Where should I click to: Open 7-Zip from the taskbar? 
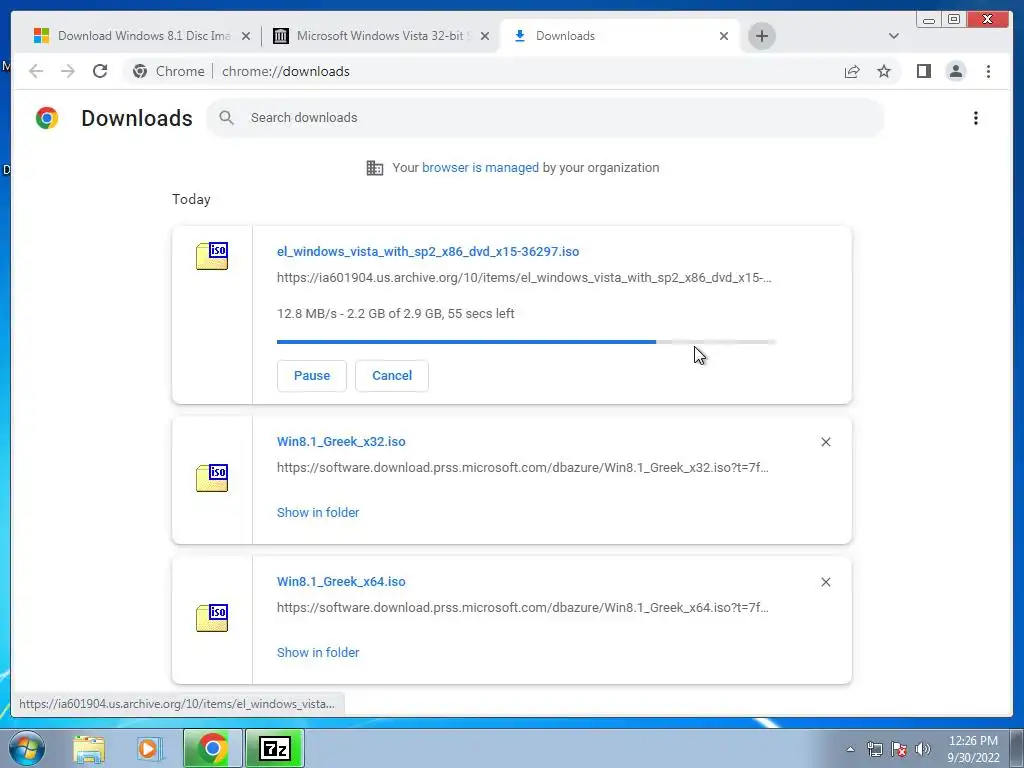[275, 748]
